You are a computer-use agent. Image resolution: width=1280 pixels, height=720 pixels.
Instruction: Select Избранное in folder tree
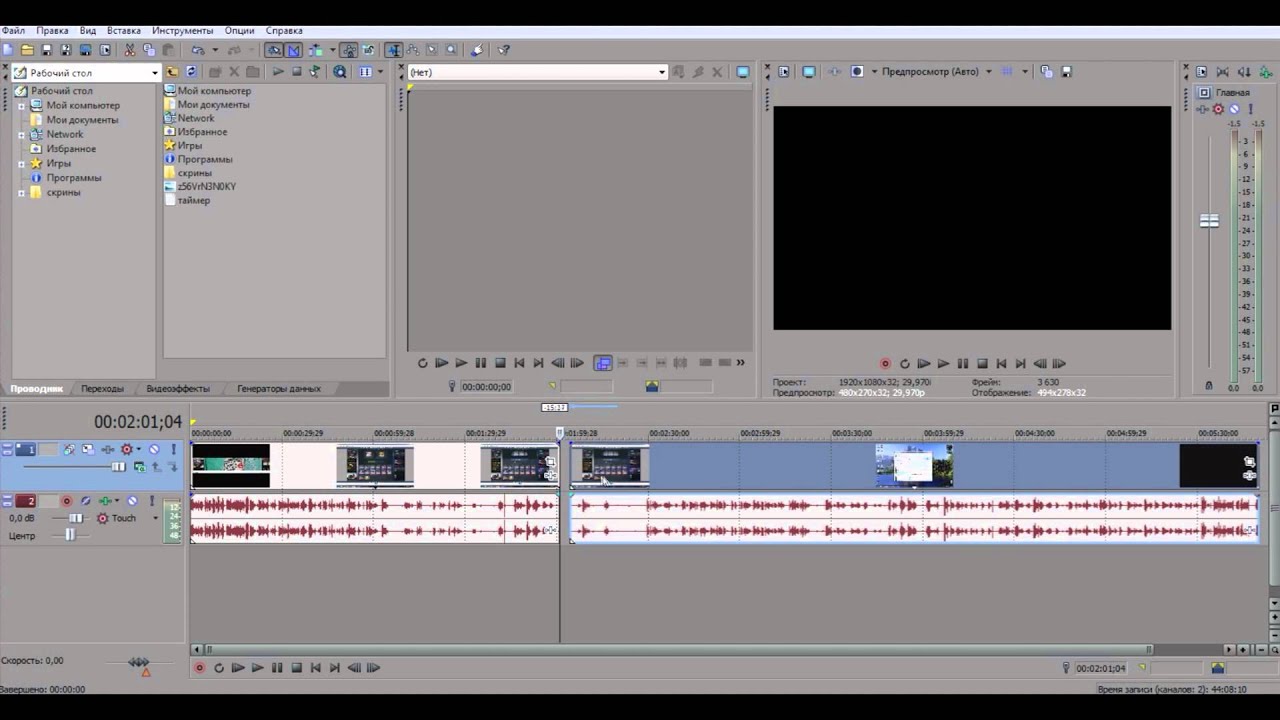point(71,149)
